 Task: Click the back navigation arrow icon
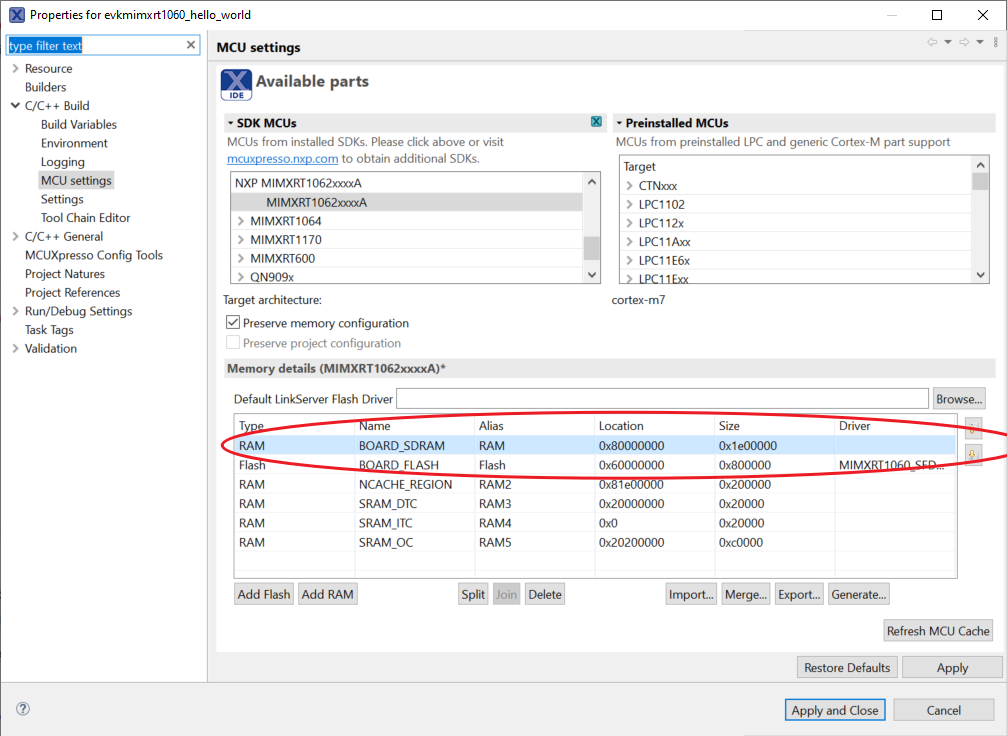pyautogui.click(x=932, y=42)
